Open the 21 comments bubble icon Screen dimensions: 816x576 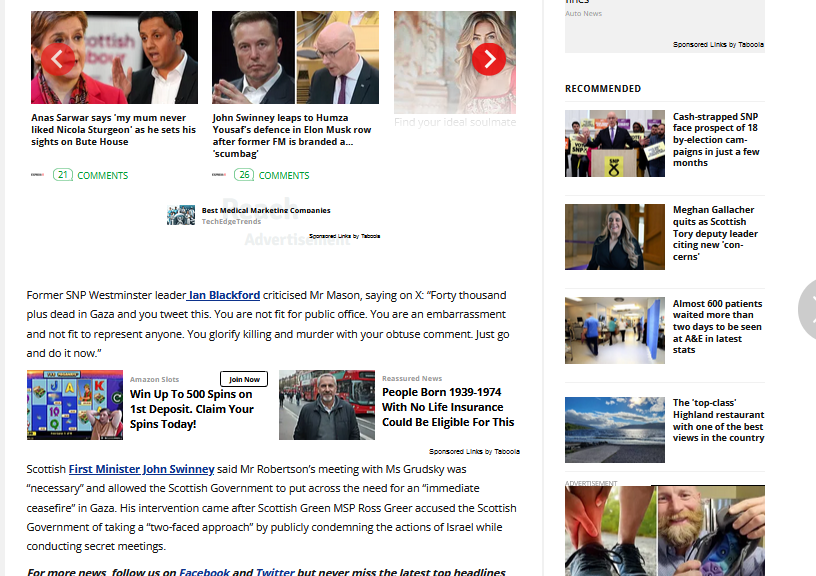[x=62, y=175]
